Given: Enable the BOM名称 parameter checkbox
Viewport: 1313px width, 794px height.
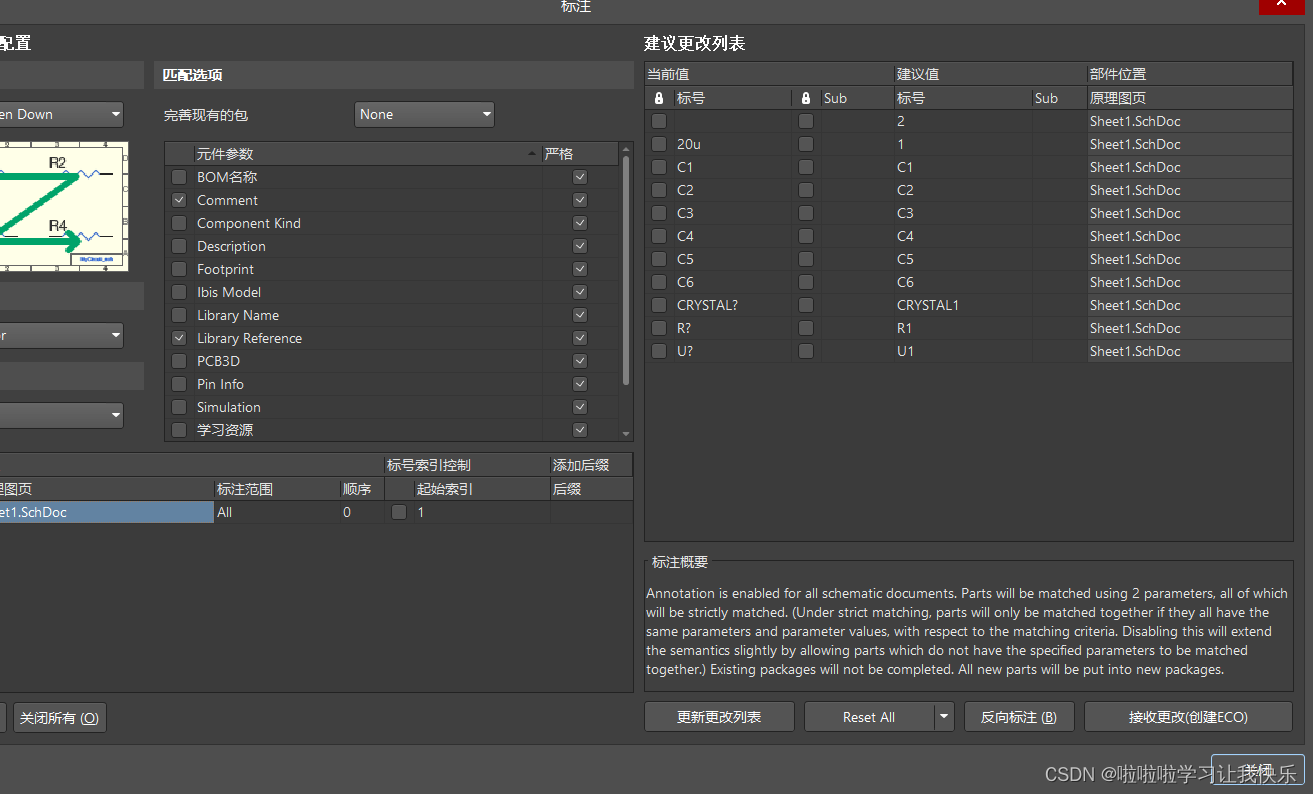Looking at the screenshot, I should pos(179,177).
